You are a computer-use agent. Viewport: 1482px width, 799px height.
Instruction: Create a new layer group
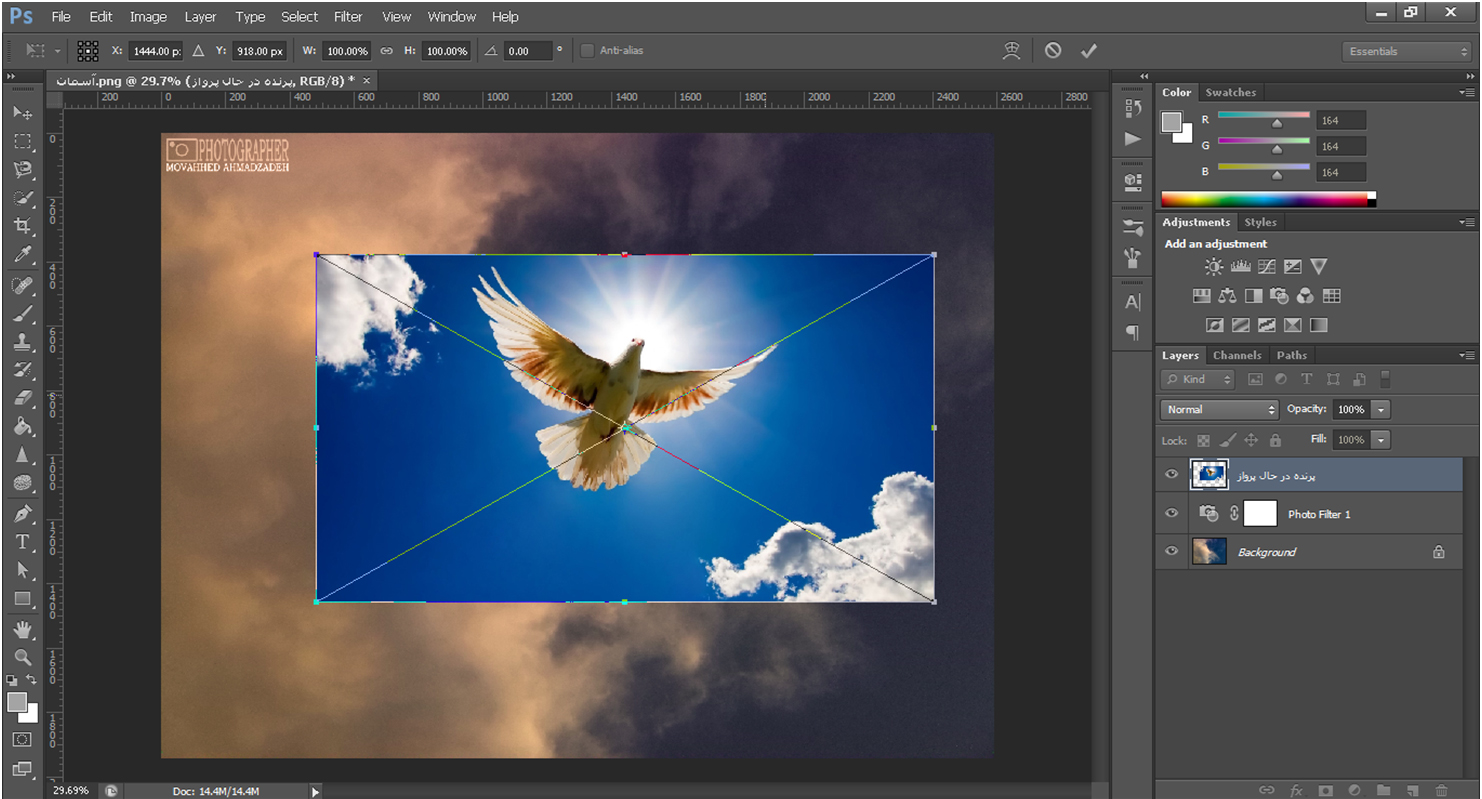point(1384,790)
